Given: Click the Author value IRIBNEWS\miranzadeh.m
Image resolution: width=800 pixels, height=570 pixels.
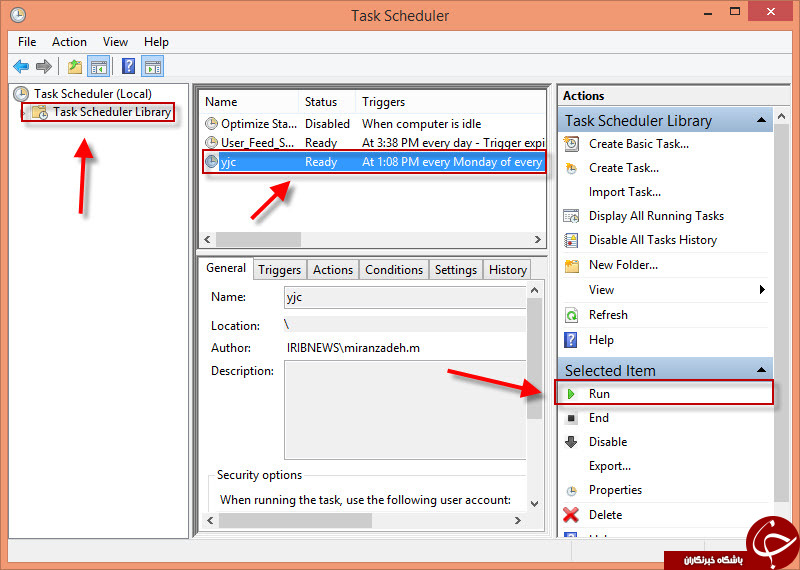Looking at the screenshot, I should click(353, 348).
